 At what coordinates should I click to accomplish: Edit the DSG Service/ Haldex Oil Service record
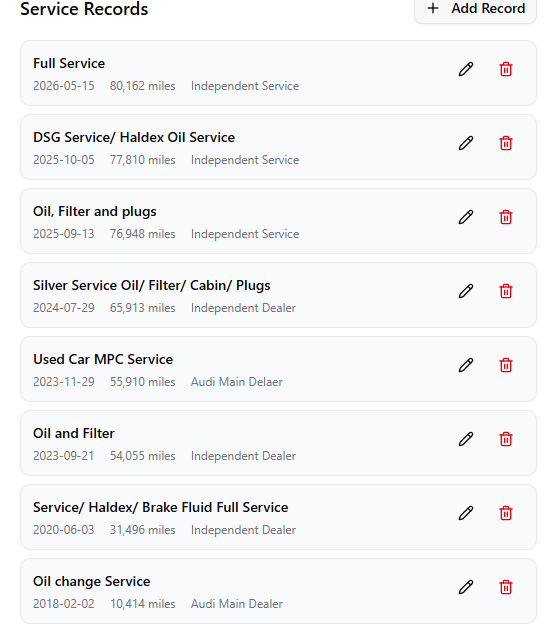[466, 143]
